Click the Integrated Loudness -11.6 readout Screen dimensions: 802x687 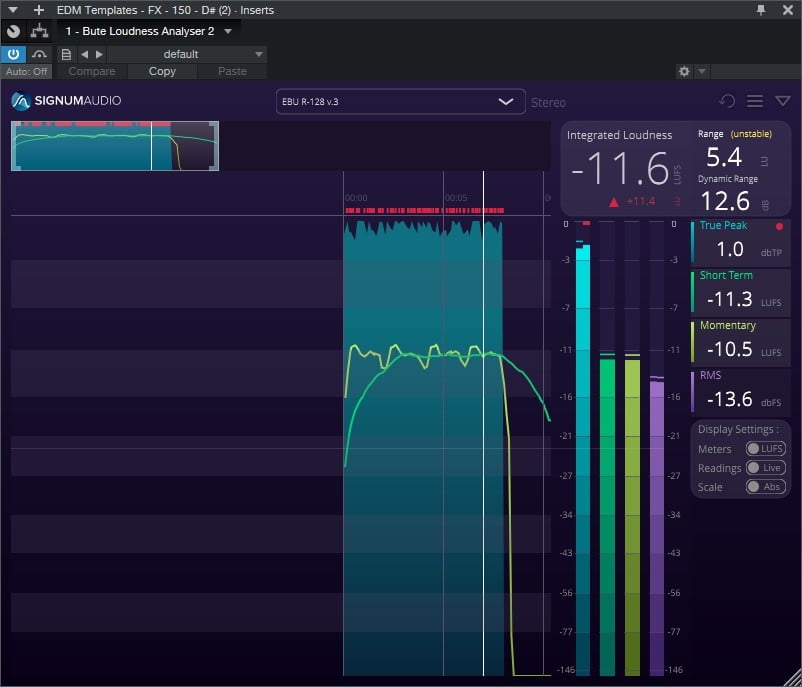pyautogui.click(x=619, y=168)
